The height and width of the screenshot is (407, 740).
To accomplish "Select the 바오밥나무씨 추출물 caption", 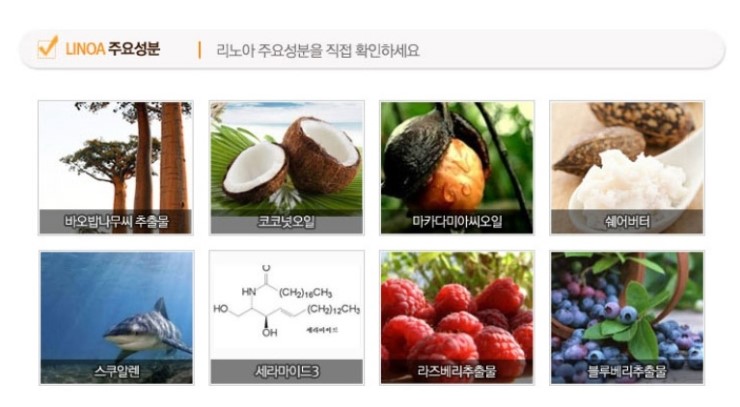I will [x=116, y=221].
